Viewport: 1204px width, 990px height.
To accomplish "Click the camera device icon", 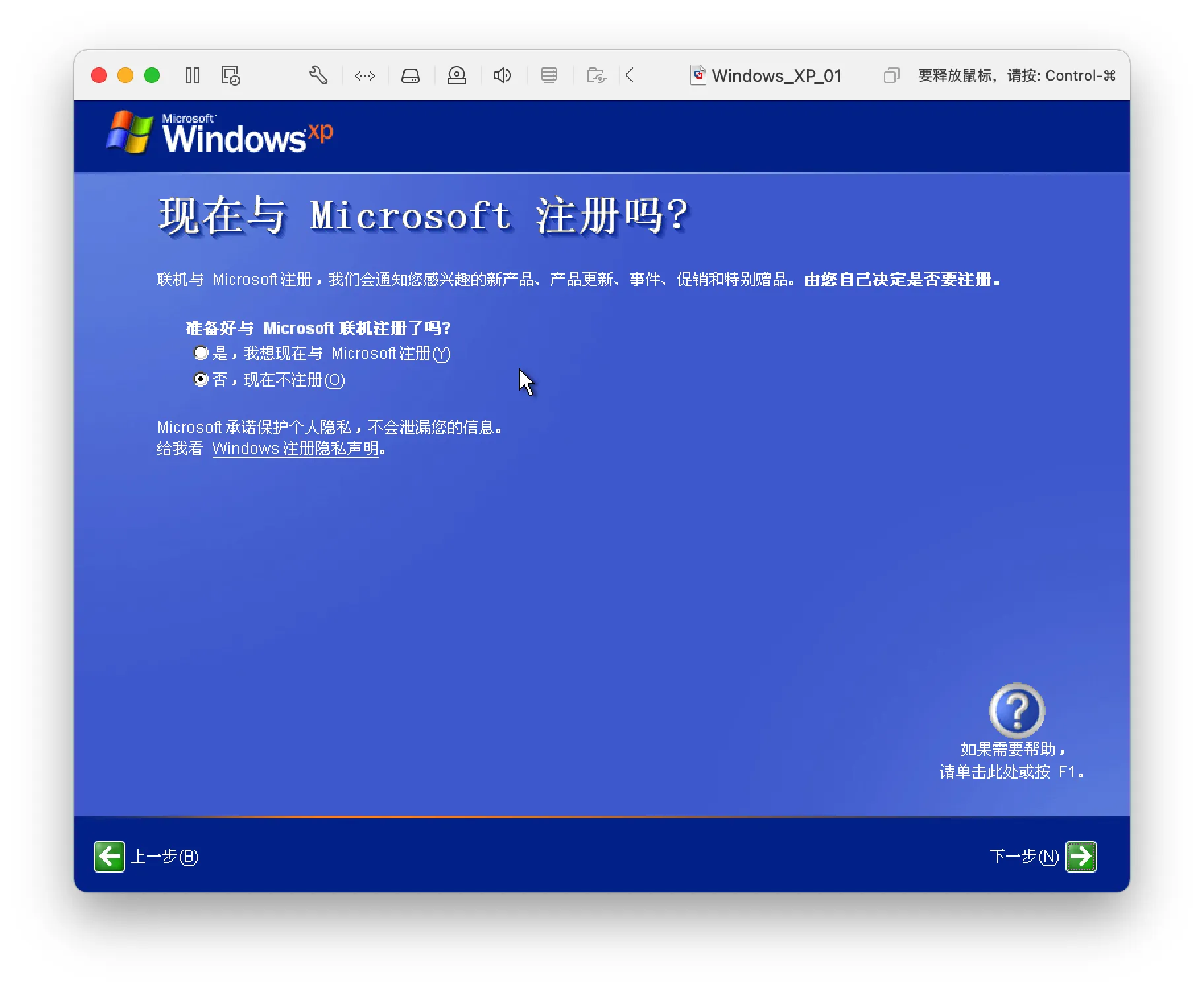I will click(x=457, y=75).
